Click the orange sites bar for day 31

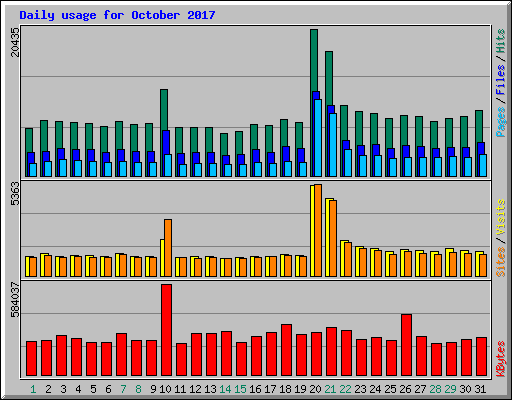tap(483, 266)
